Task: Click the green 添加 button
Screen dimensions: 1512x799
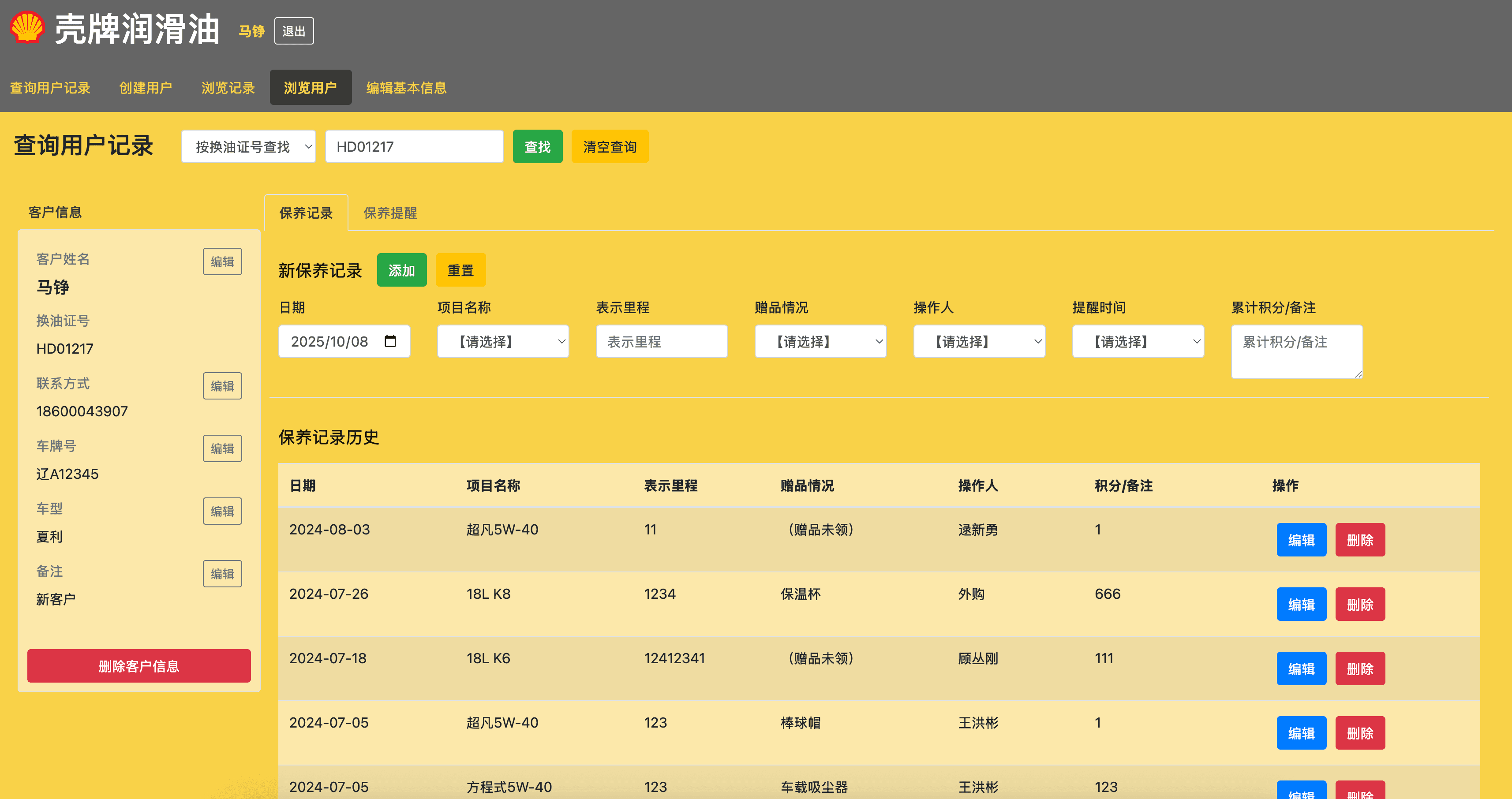Action: [401, 270]
